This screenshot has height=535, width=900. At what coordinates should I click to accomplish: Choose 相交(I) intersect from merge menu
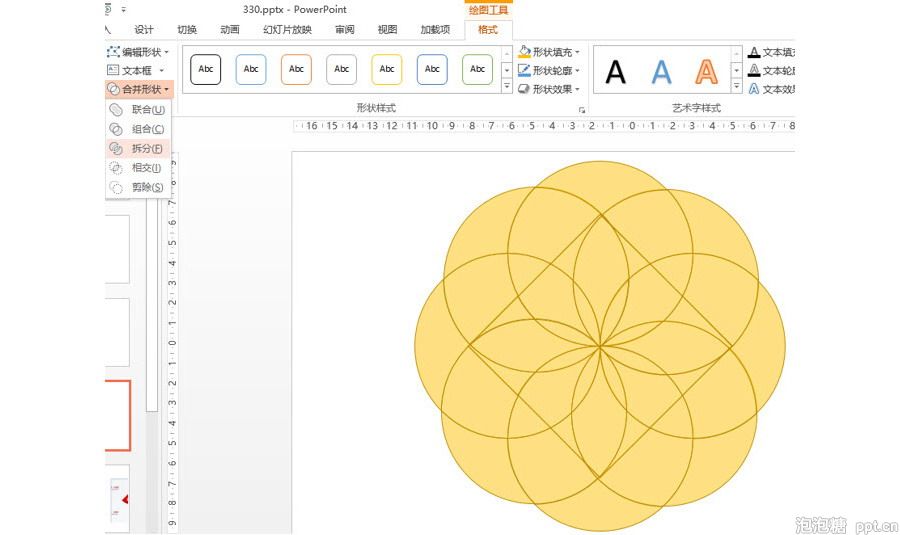pyautogui.click(x=138, y=168)
